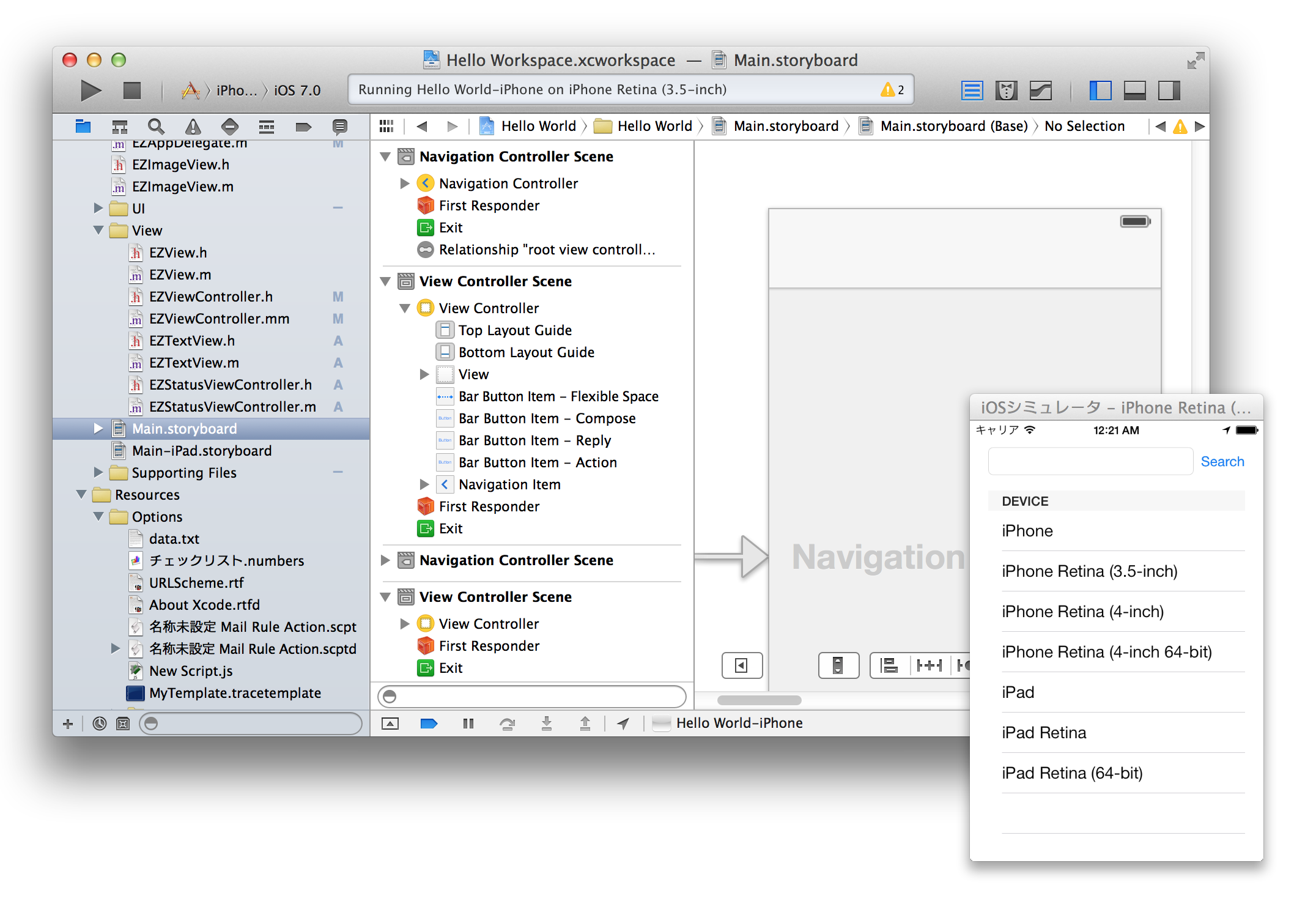Viewport: 1316px width, 904px height.
Task: Choose the iOS 7.0 destination menu
Action: (297, 91)
